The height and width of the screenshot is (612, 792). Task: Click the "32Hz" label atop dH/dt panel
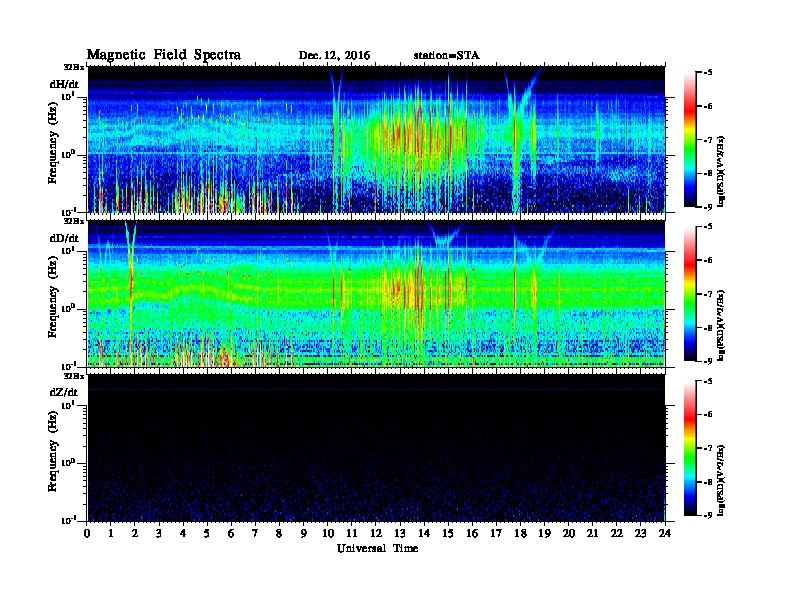(74, 67)
